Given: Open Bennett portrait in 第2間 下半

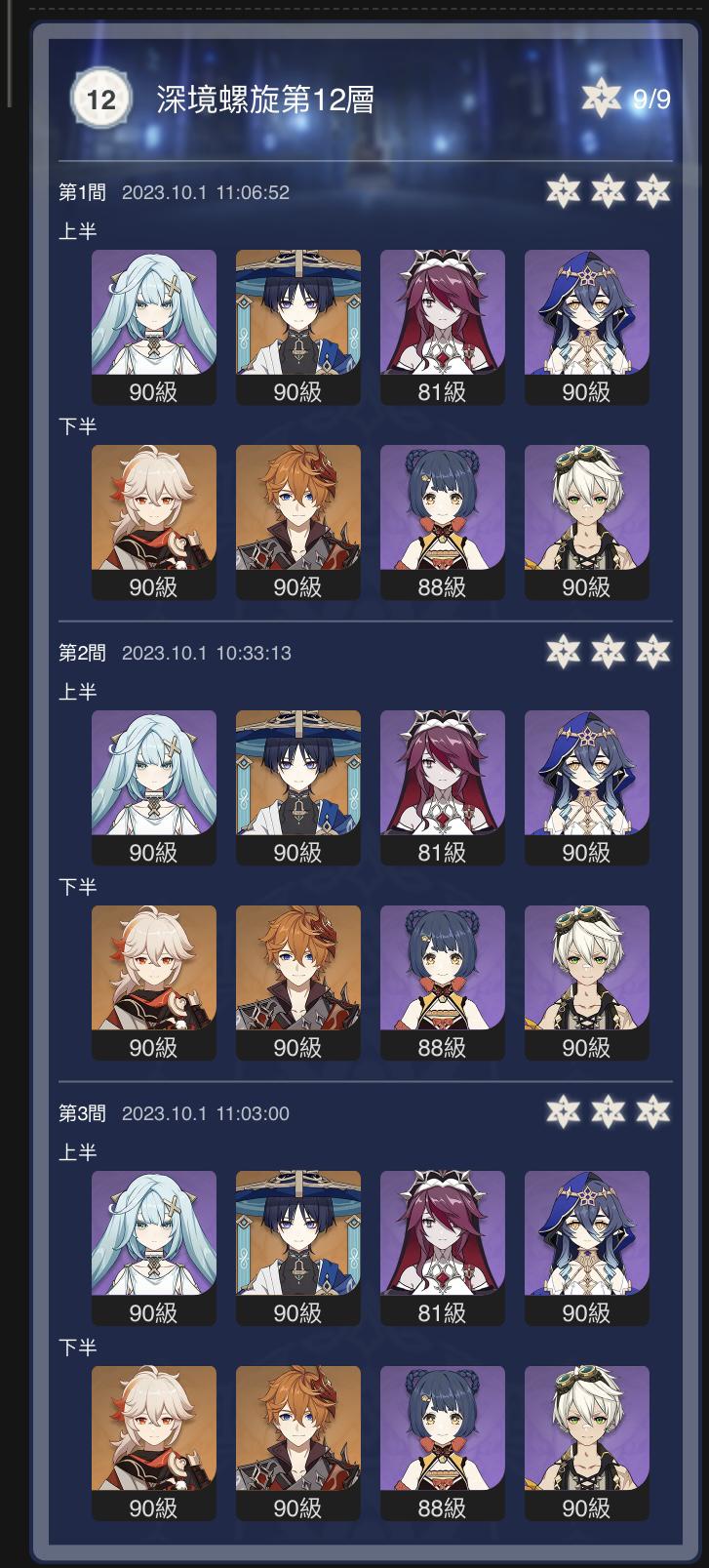Looking at the screenshot, I should (587, 983).
